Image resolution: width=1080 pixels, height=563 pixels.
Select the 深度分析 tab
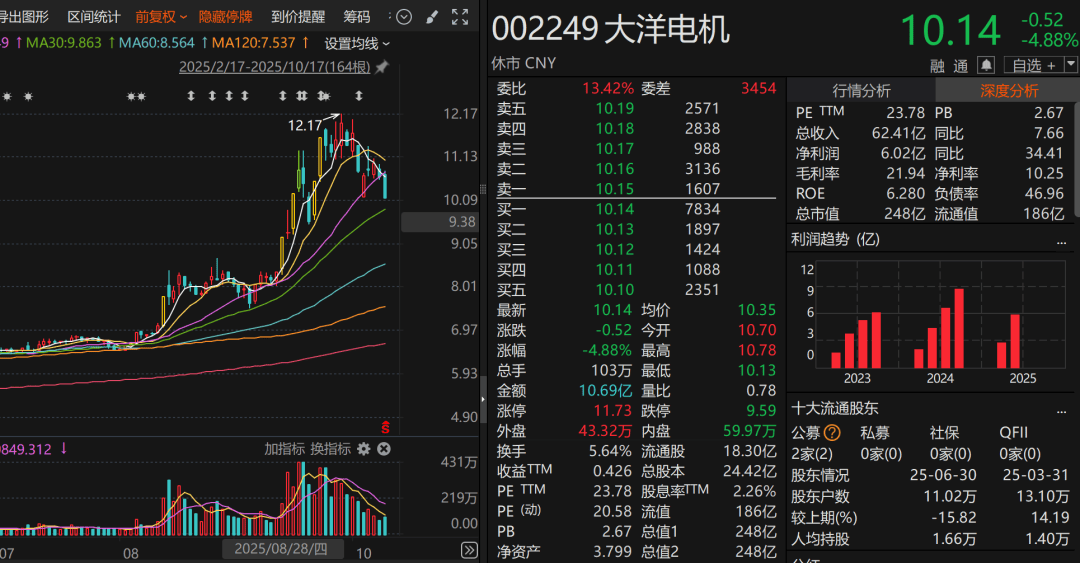(x=1008, y=90)
